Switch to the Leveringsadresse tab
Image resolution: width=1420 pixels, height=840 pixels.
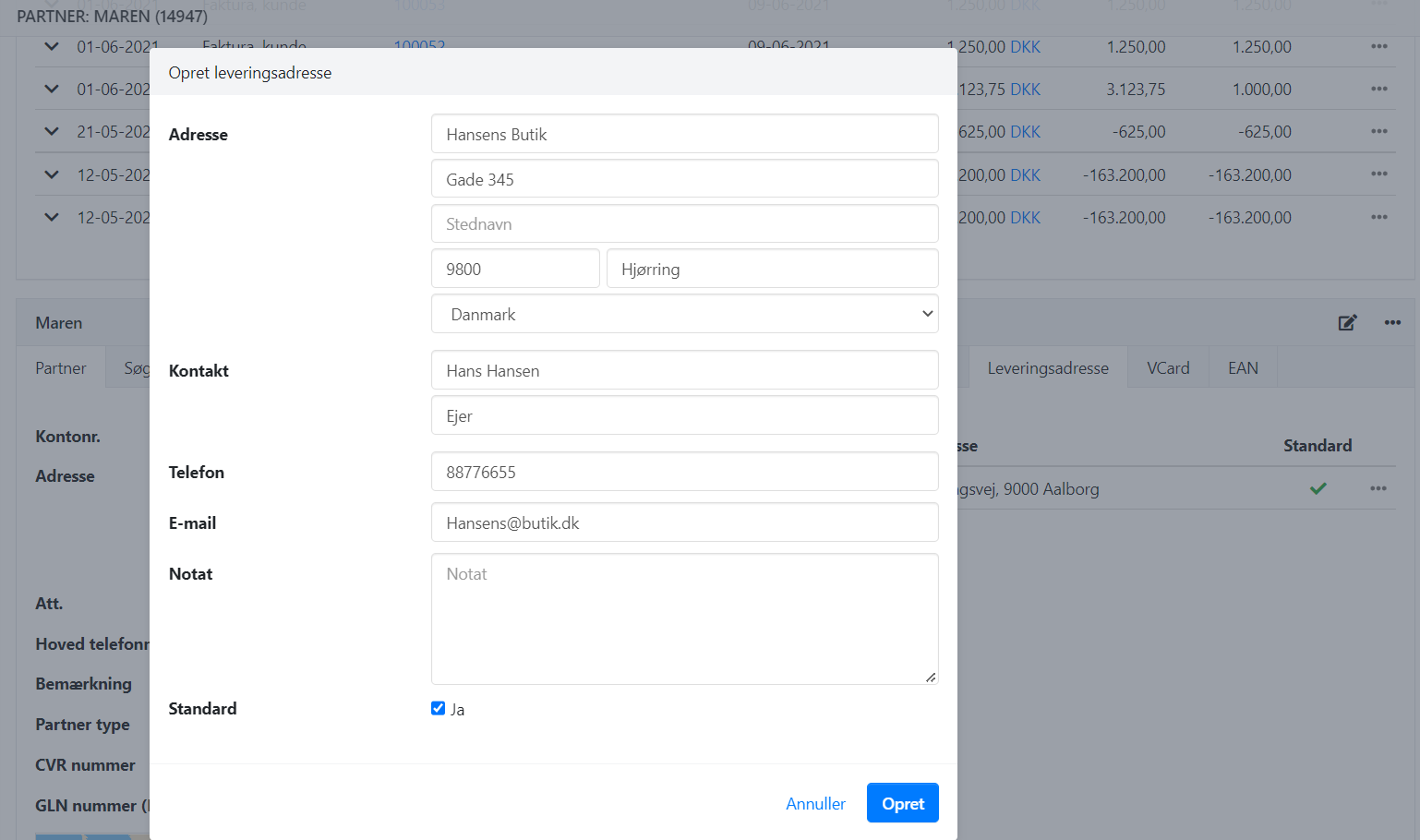[x=1048, y=367]
